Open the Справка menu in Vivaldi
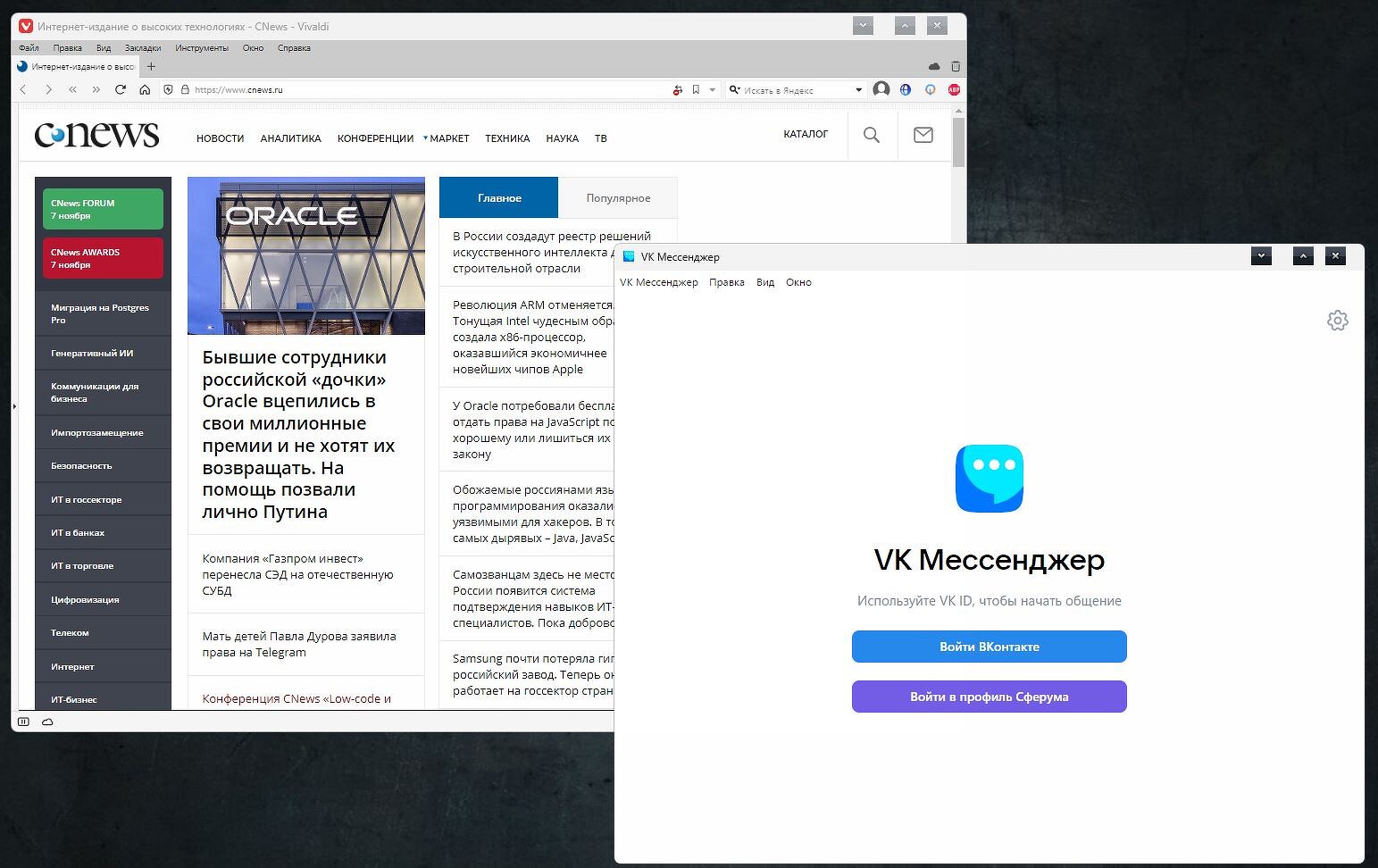1378x868 pixels. [294, 48]
